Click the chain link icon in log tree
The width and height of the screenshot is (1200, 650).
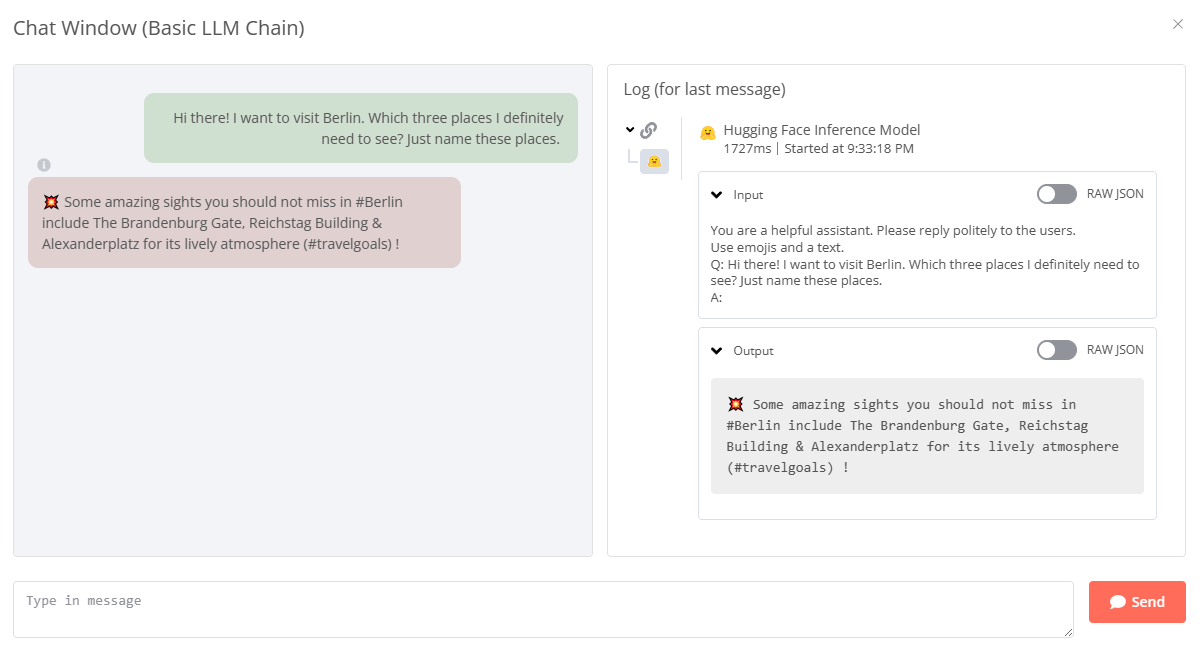pyautogui.click(x=648, y=130)
